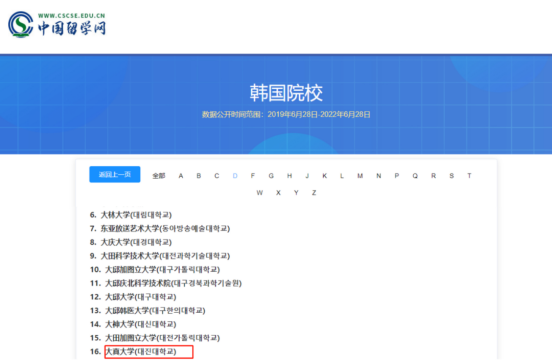Filter schools by letter J
This screenshot has height=360, width=552.
(307, 176)
